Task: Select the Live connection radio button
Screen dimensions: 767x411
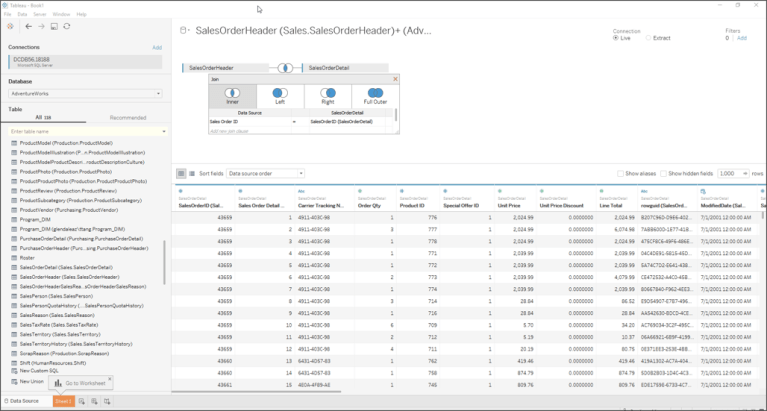Action: pos(616,38)
